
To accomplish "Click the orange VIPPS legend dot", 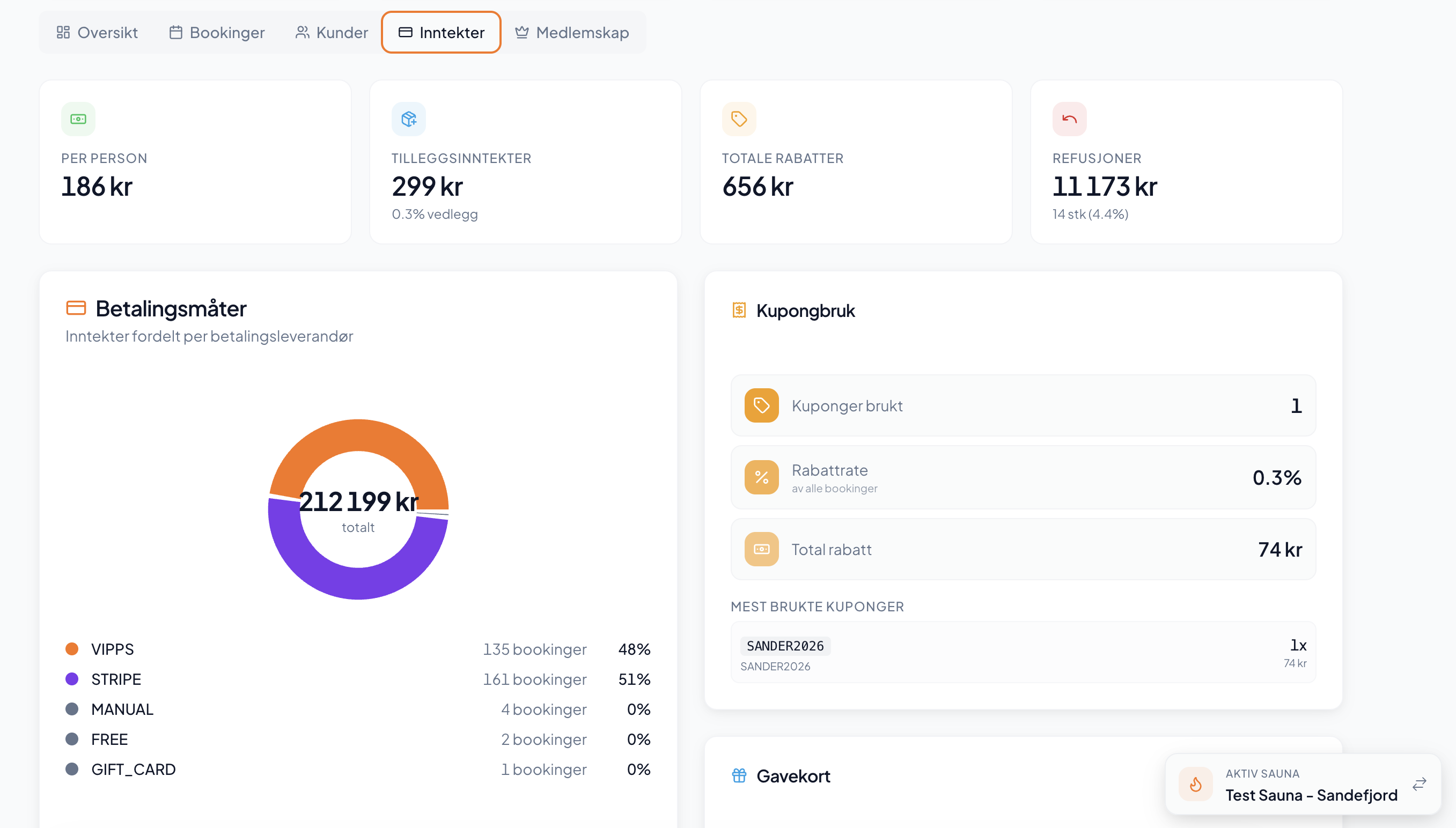I will (72, 649).
